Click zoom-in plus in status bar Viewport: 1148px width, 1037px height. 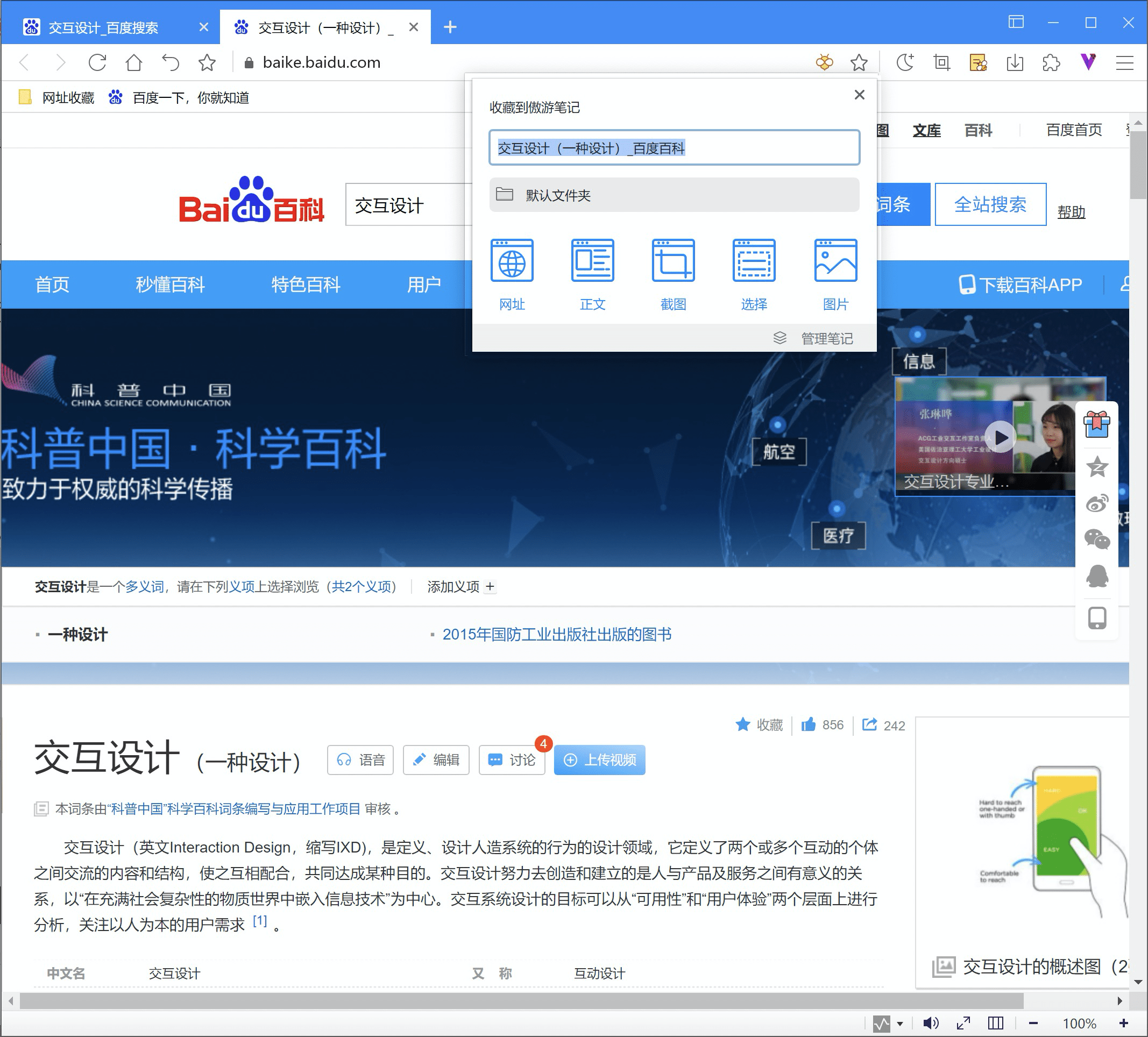(x=1123, y=1024)
